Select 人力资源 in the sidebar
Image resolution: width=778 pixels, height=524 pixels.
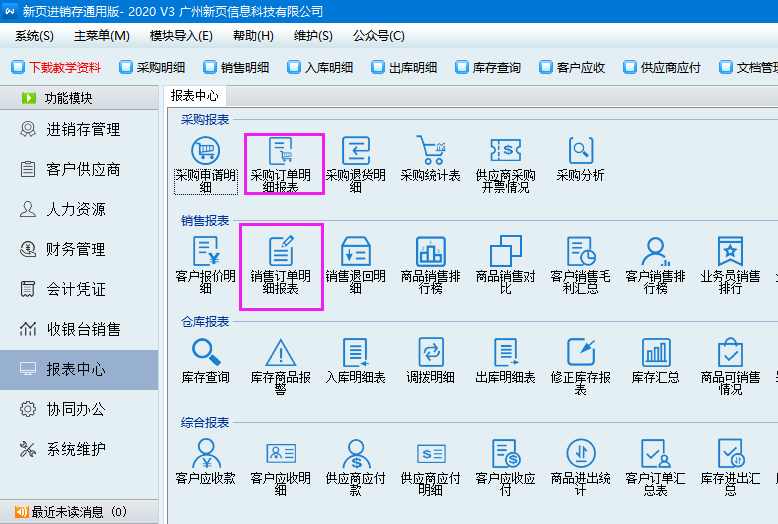pos(79,209)
